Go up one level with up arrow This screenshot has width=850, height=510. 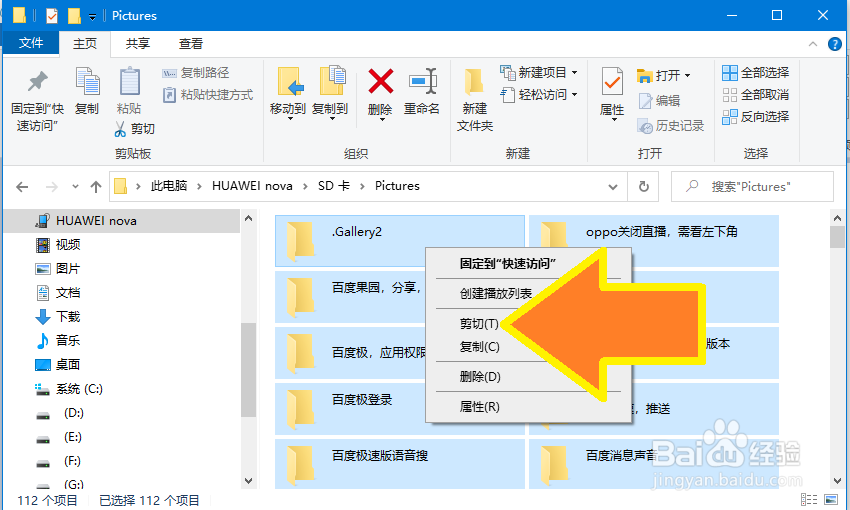[x=96, y=187]
